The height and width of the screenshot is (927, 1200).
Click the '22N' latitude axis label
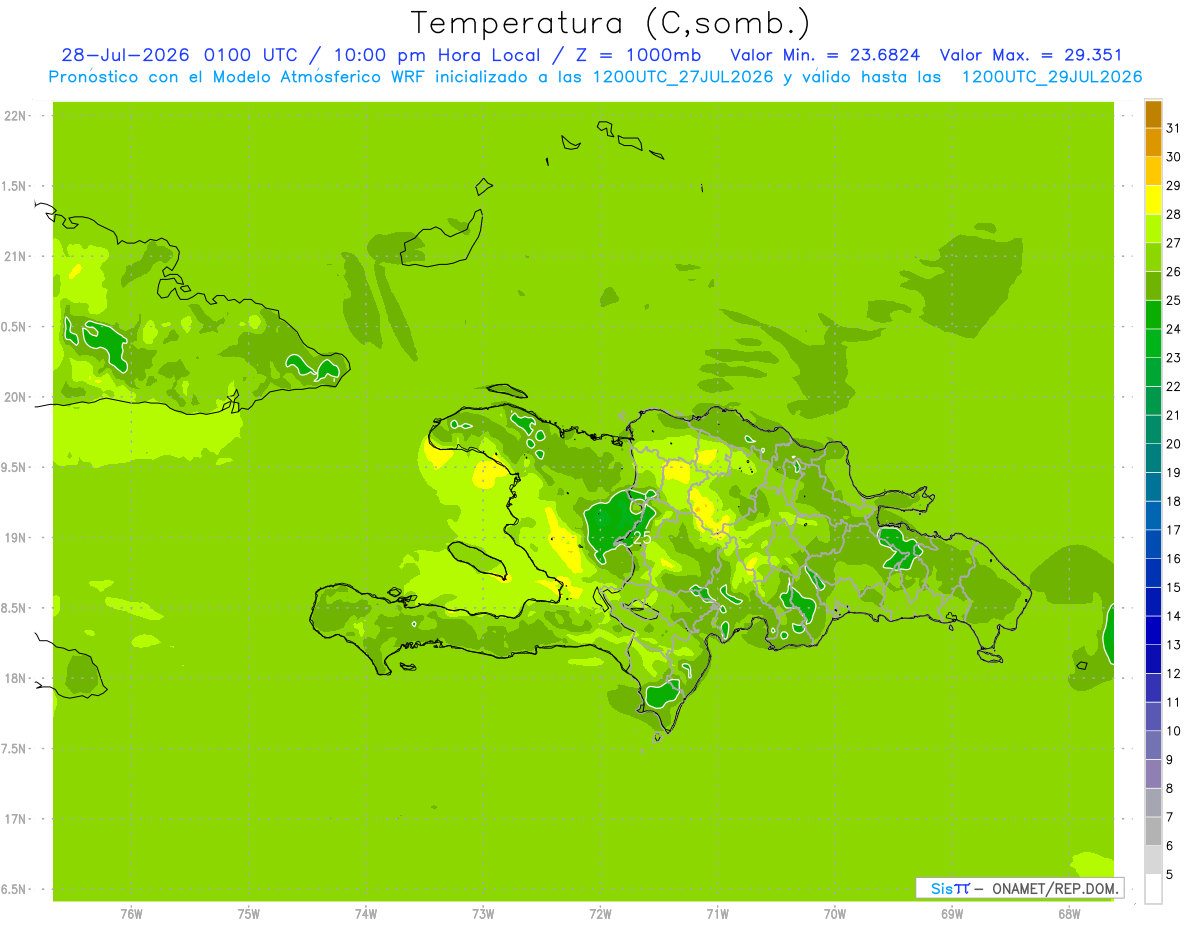tap(16, 116)
